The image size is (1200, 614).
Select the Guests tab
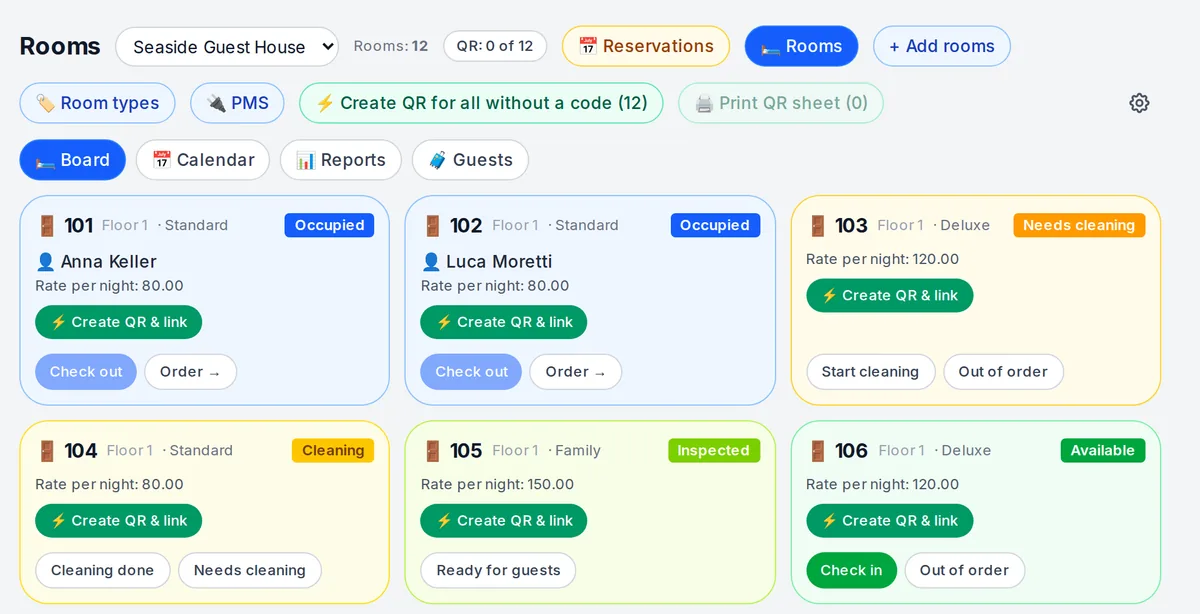[x=470, y=160]
